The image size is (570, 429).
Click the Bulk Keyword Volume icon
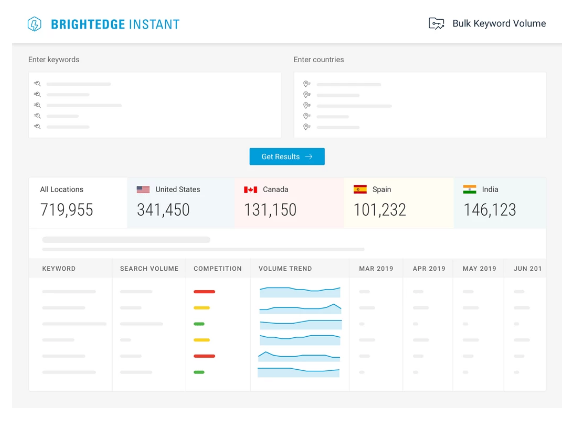click(436, 24)
